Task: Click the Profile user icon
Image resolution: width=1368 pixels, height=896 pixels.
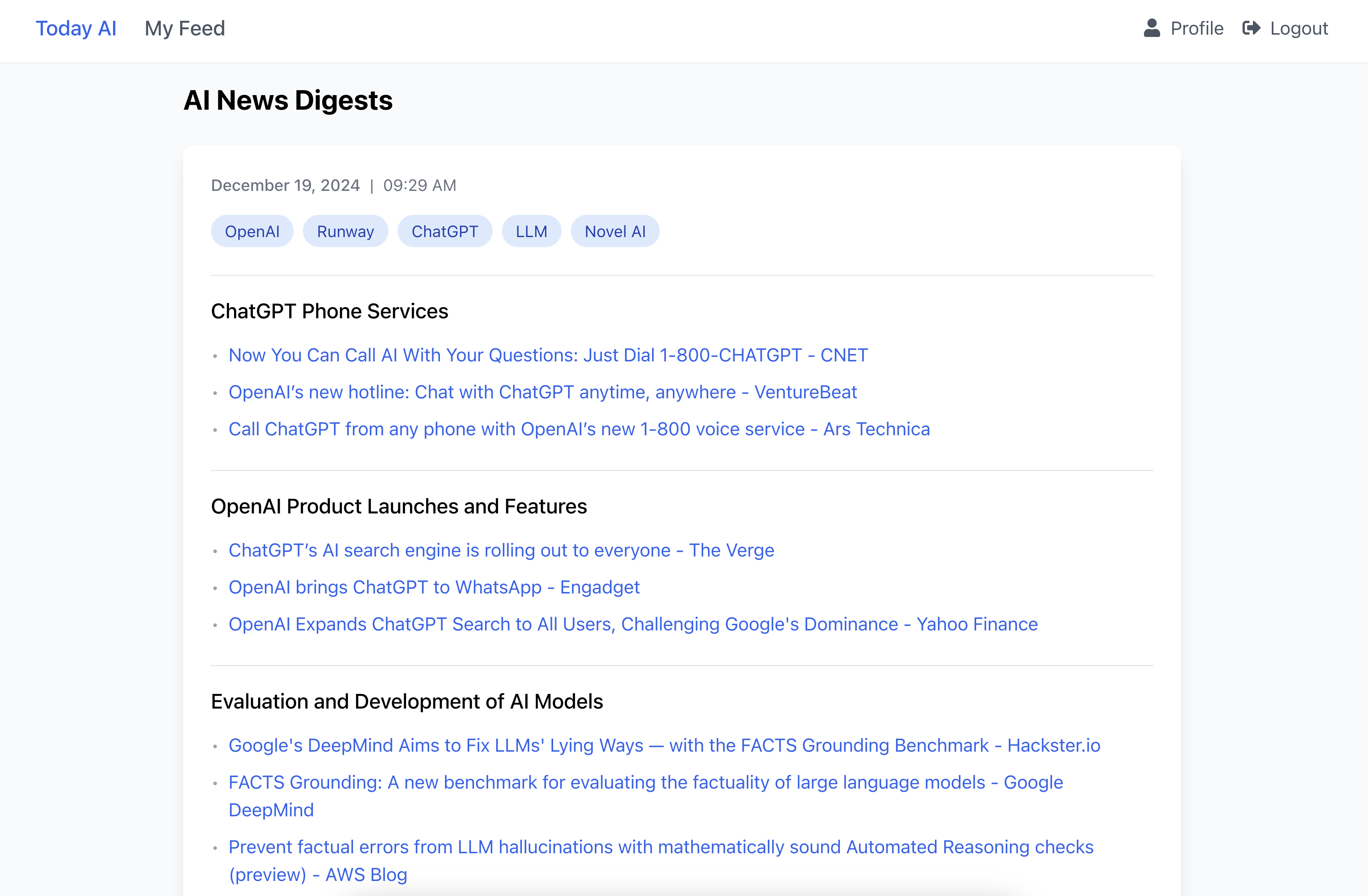Action: point(1151,28)
